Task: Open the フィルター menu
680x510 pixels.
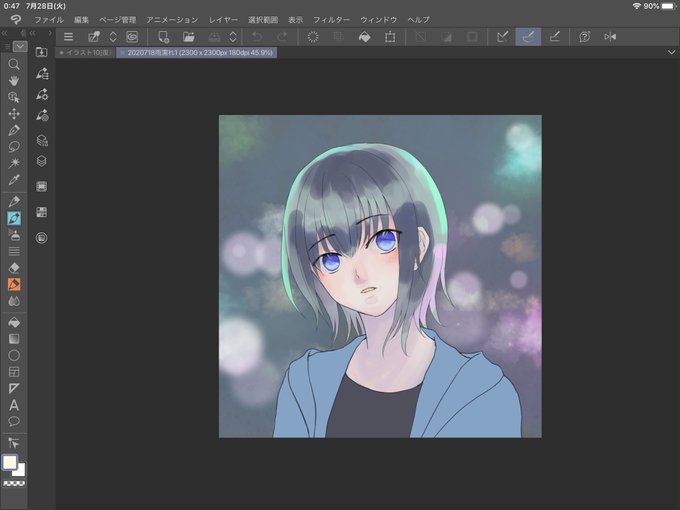Action: coord(331,20)
